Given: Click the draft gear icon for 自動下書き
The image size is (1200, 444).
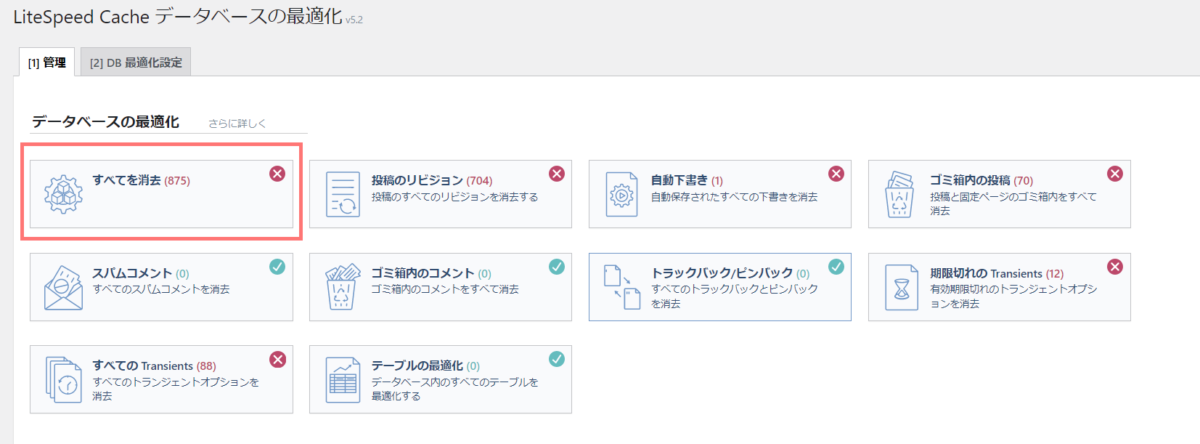Looking at the screenshot, I should tap(622, 195).
